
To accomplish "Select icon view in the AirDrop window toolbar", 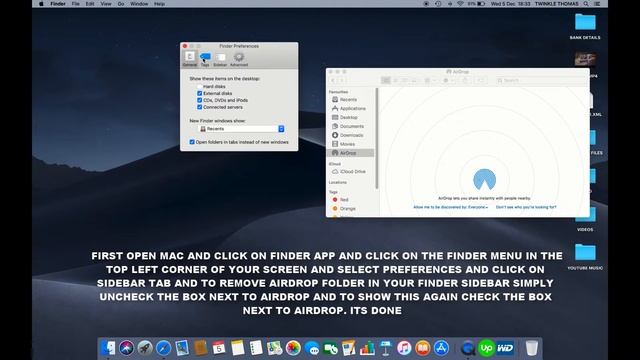I will click(386, 80).
